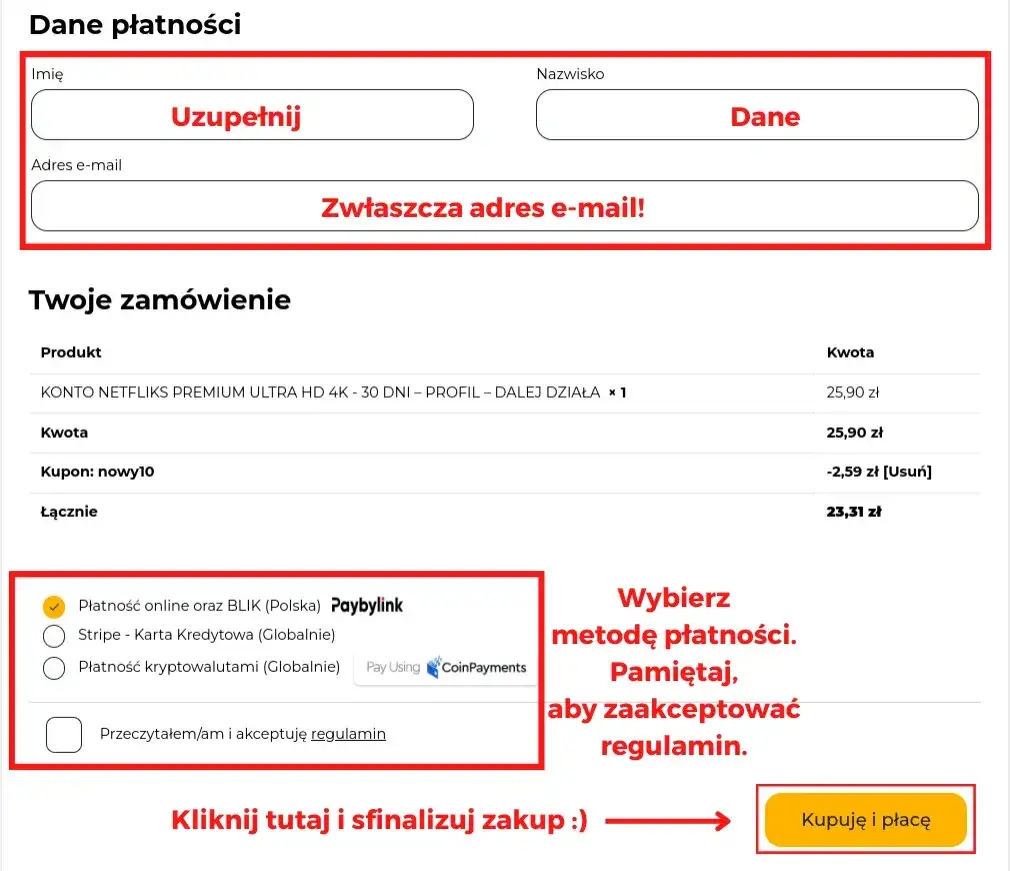Click inside the 'Imię' input field
The width and height of the screenshot is (1010, 871).
[x=252, y=114]
